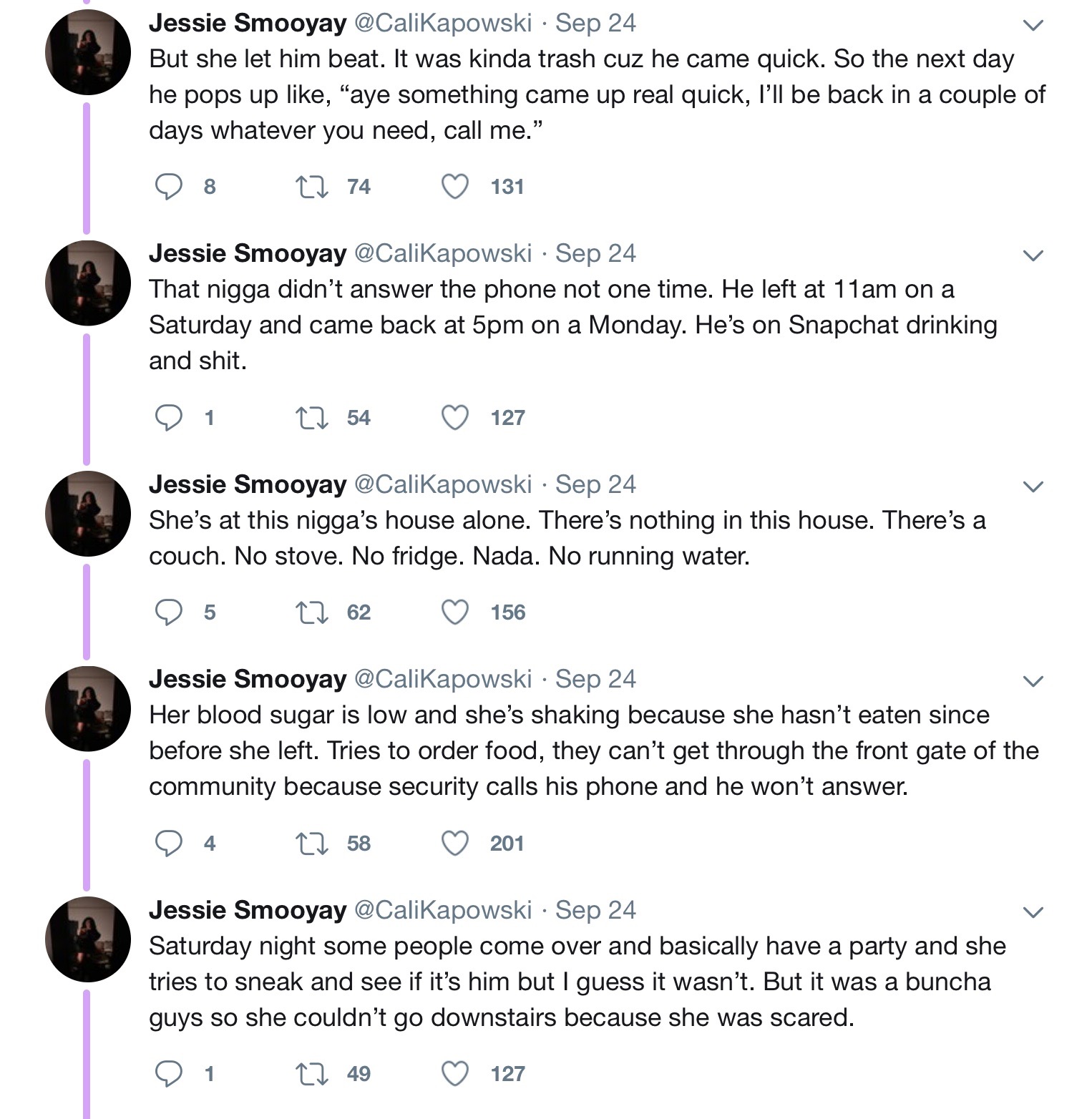Like the 'didn't answer the phone' tweet
1092x1119 pixels.
(455, 418)
